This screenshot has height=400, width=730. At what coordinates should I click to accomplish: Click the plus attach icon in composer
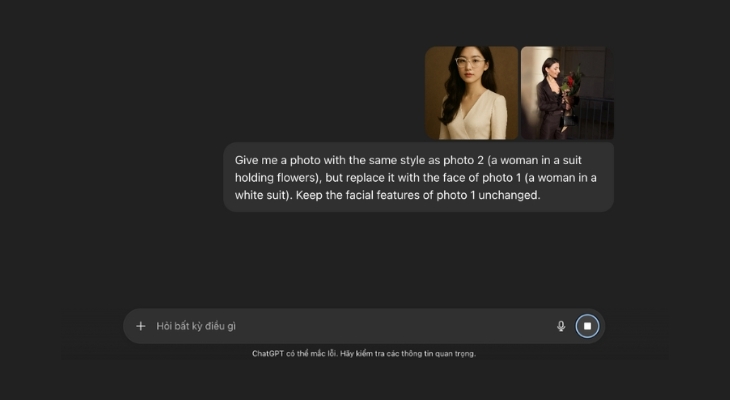click(140, 326)
